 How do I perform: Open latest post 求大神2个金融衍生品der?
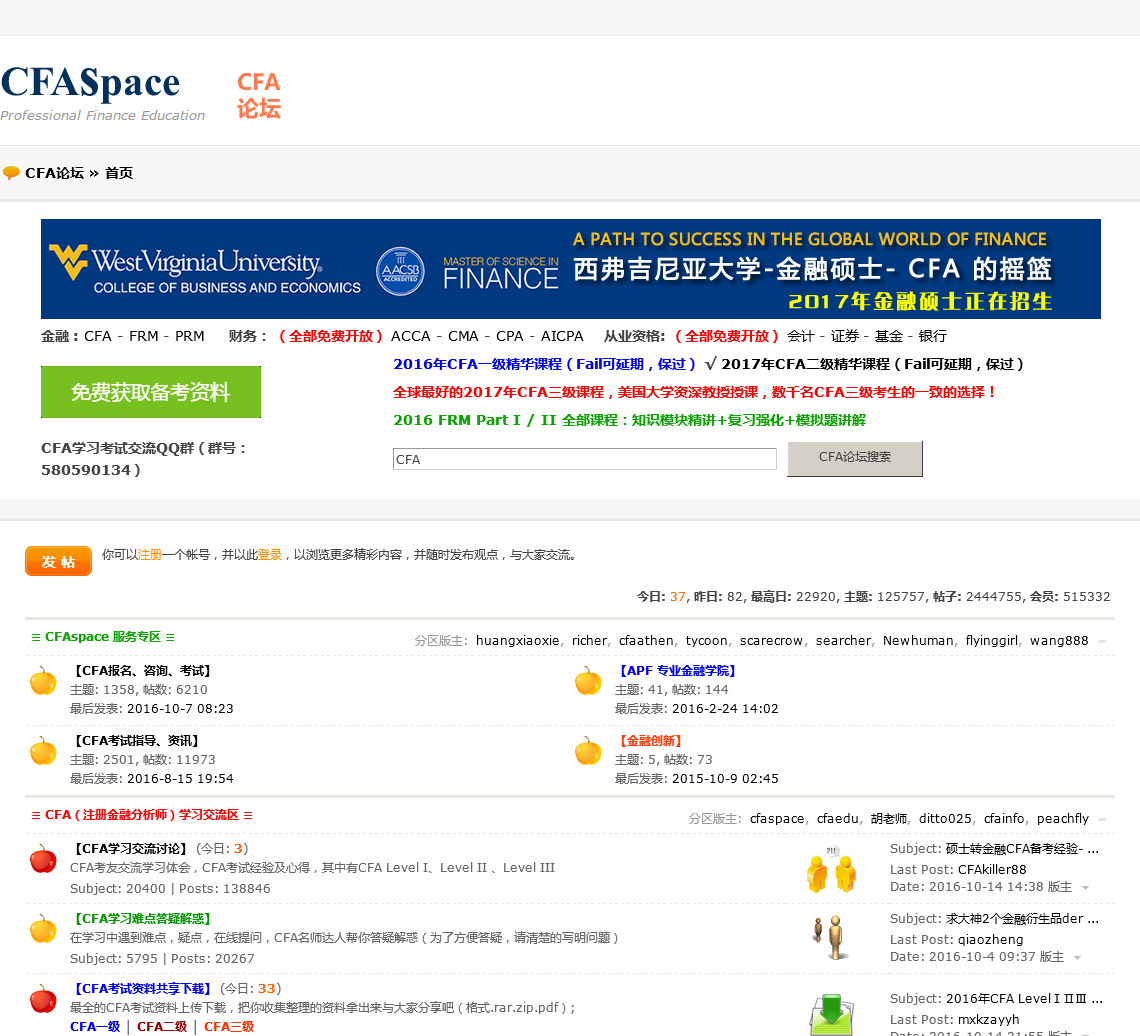[1022, 919]
